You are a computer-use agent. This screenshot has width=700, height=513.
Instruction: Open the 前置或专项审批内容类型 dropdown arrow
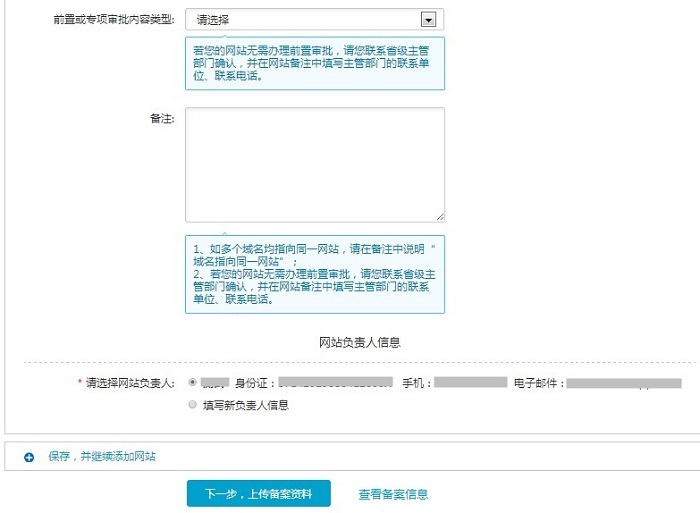pos(429,19)
